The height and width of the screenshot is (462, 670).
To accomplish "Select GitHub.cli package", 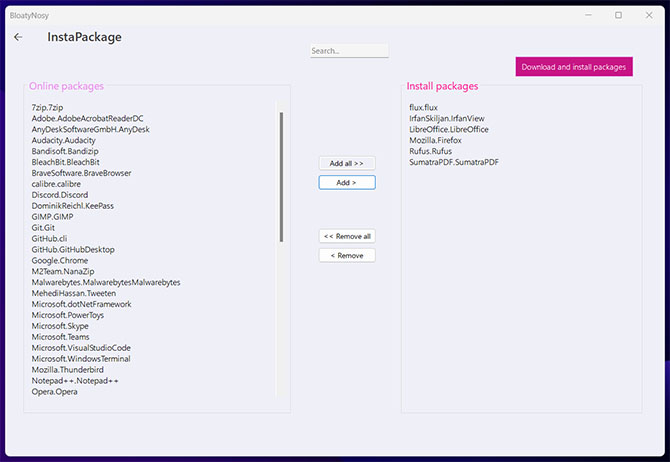I will 49,238.
